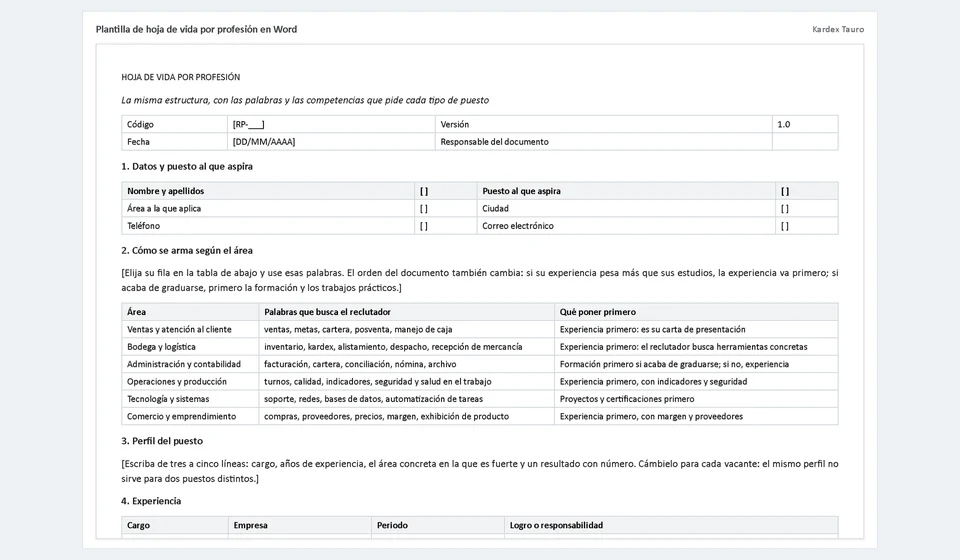Click the 'Administración y contabilidad' cell

pyautogui.click(x=190, y=364)
